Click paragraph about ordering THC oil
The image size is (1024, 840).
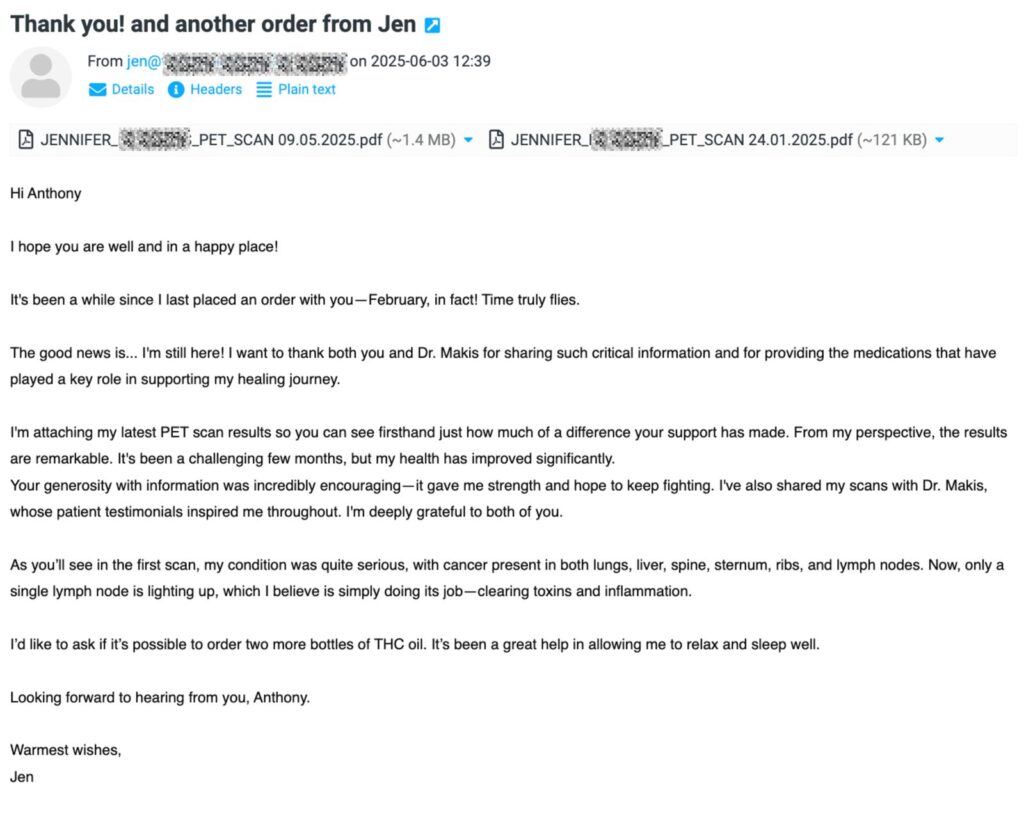(415, 645)
